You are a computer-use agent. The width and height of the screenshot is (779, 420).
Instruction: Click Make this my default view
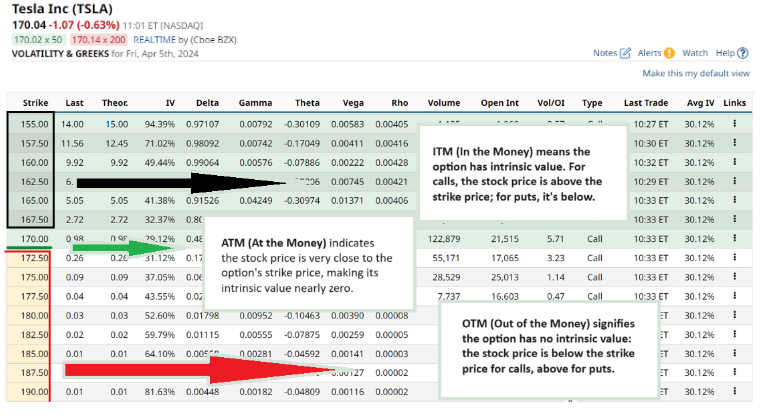(696, 73)
